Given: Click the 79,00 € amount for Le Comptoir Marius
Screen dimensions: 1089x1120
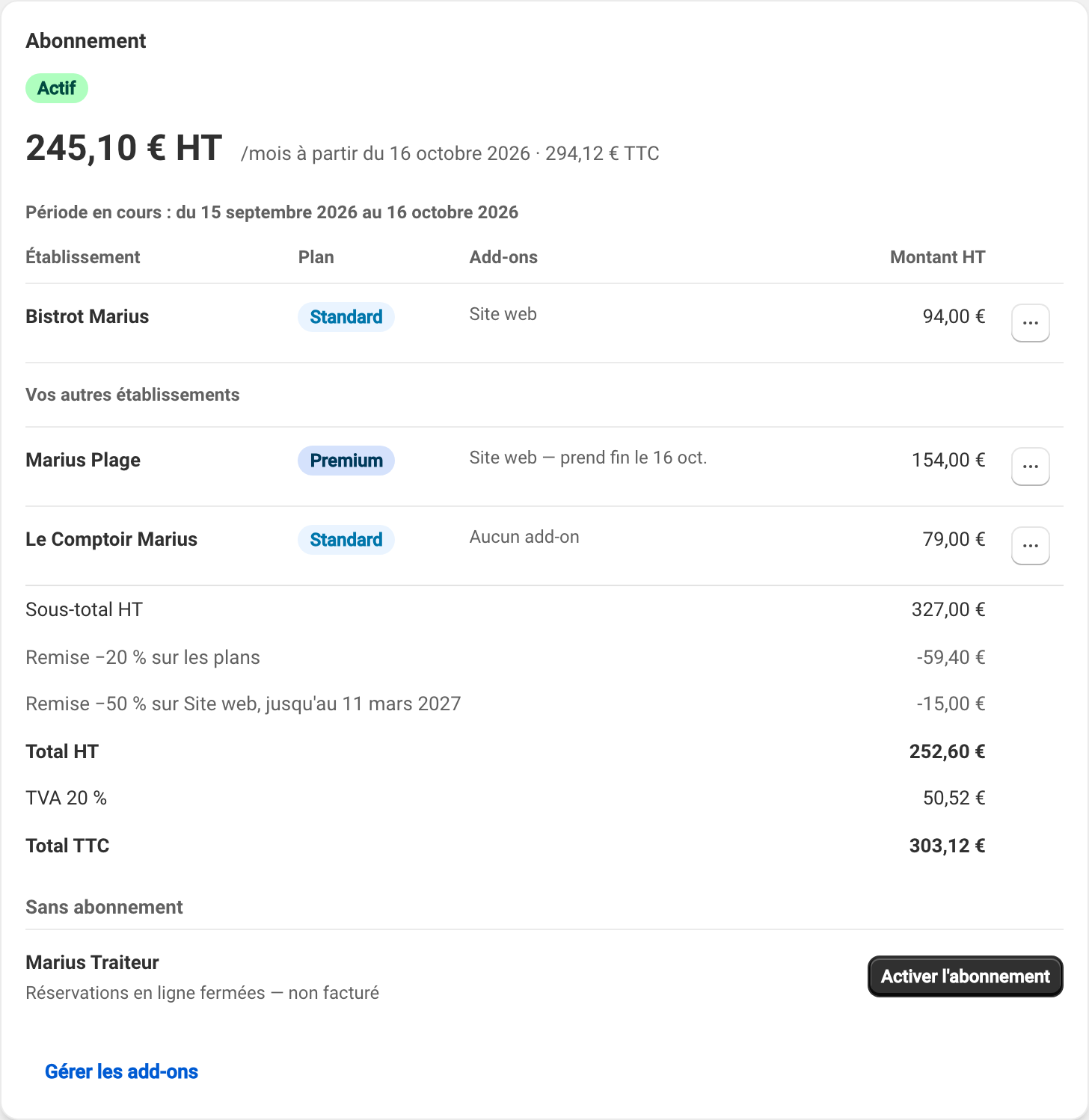Looking at the screenshot, I should click(954, 539).
